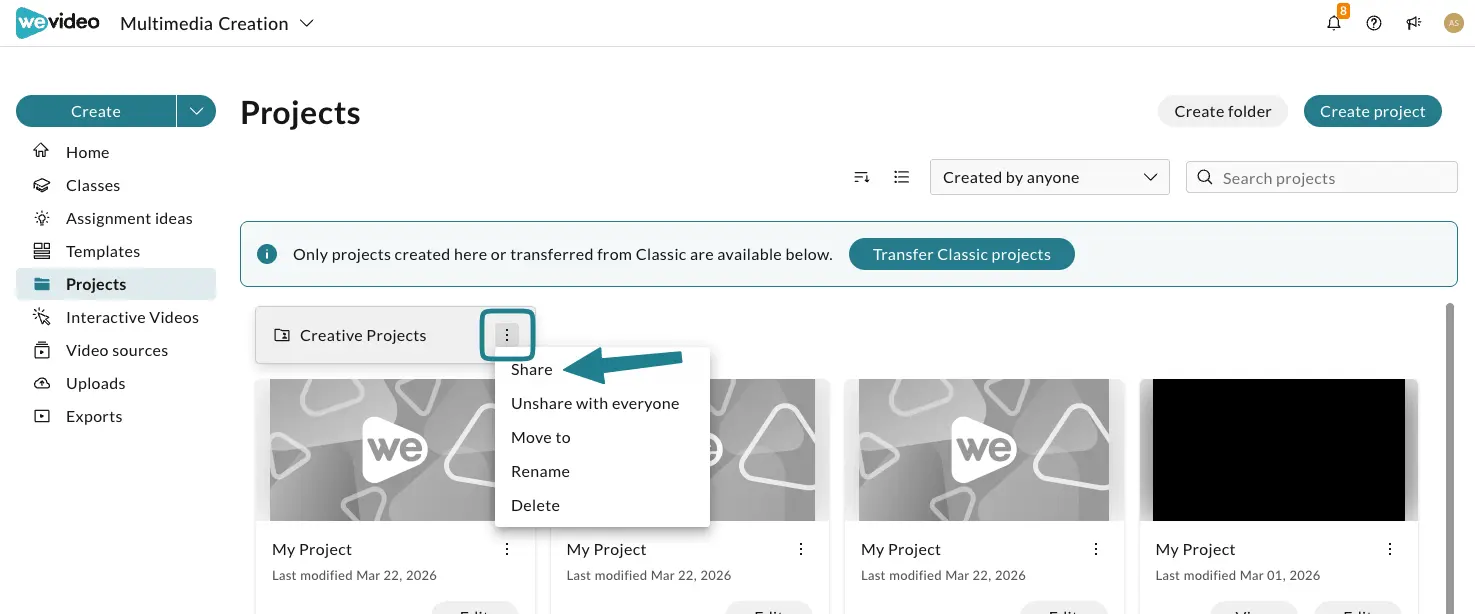
Task: Click the Search projects field
Action: 1321,177
